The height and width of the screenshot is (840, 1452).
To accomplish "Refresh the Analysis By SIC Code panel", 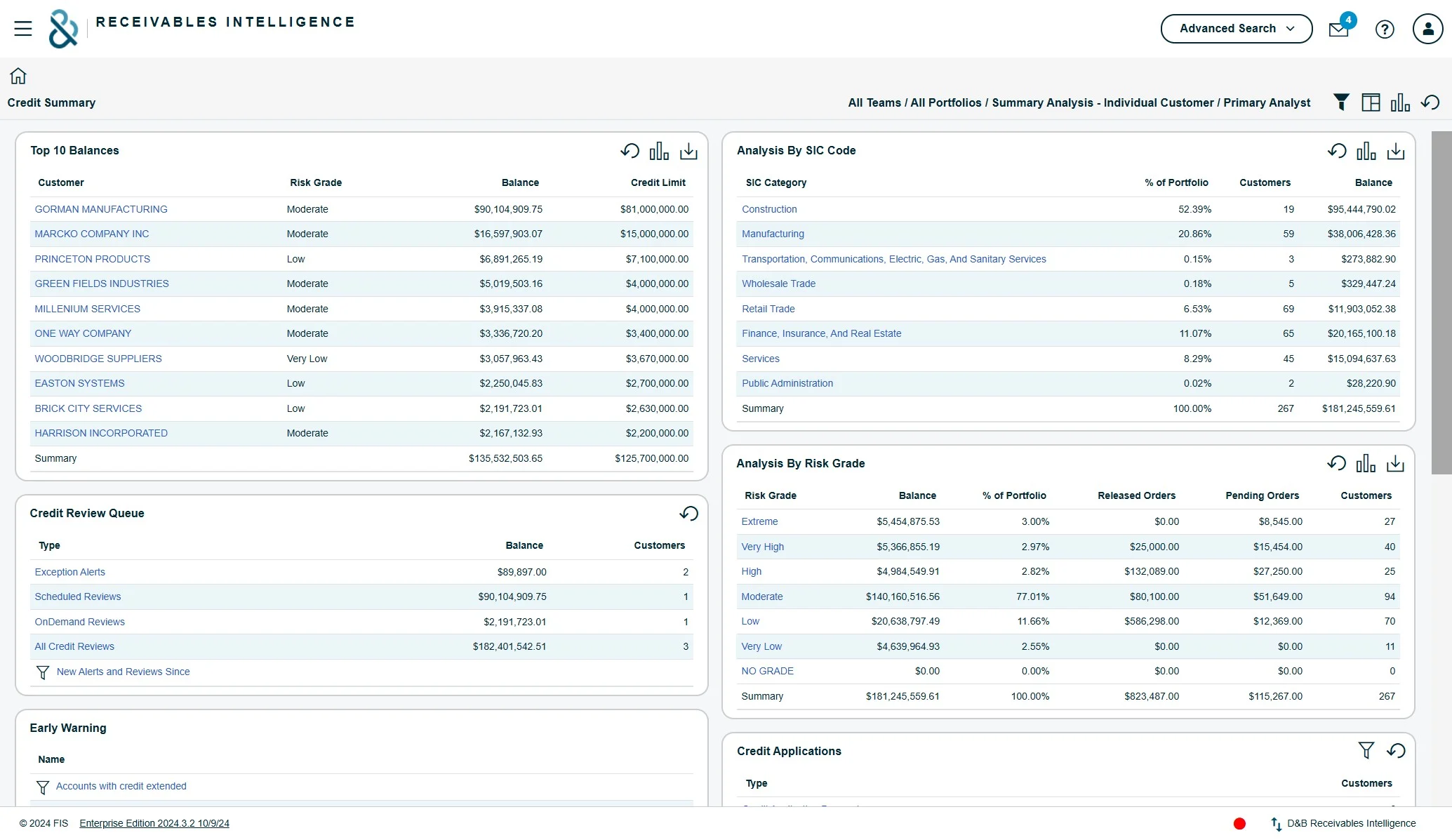I will [x=1337, y=151].
